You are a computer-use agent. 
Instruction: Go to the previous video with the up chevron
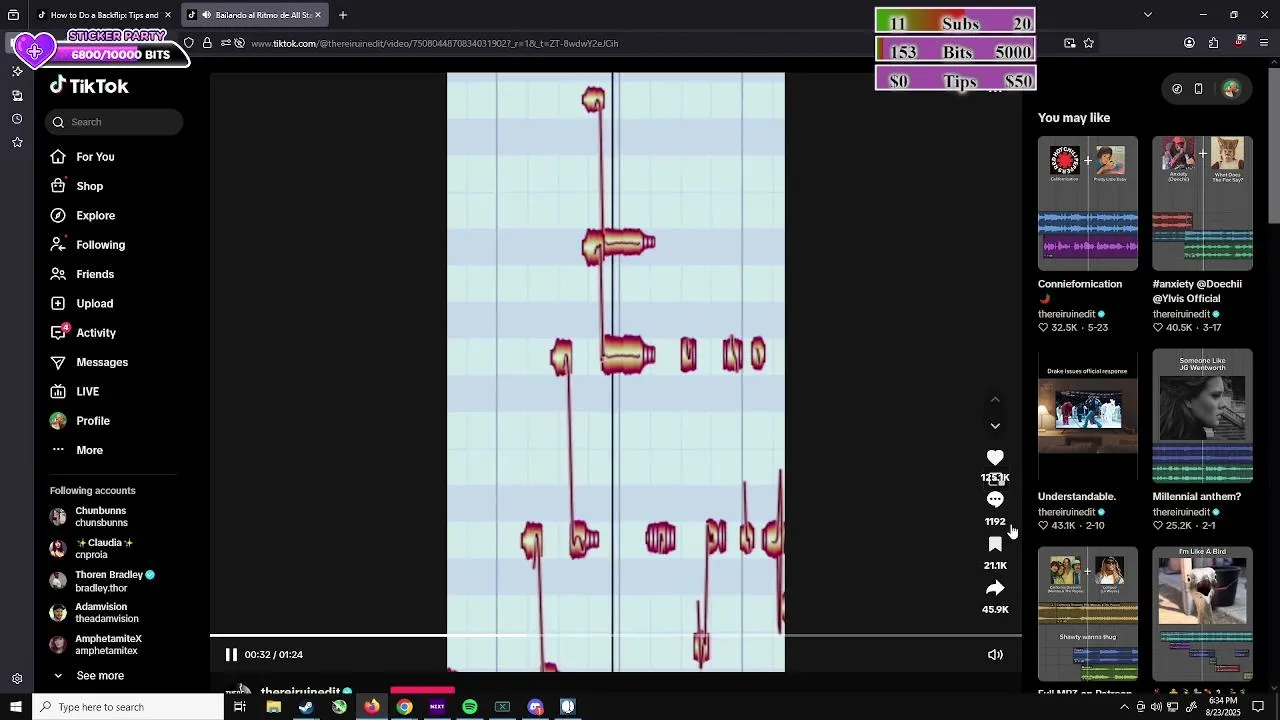point(995,399)
